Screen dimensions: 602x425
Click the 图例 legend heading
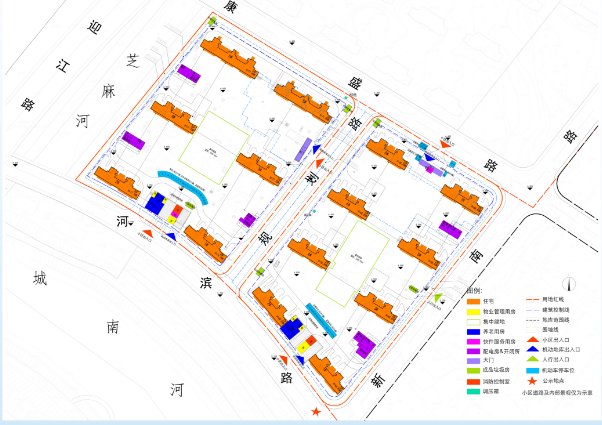[x=475, y=291]
